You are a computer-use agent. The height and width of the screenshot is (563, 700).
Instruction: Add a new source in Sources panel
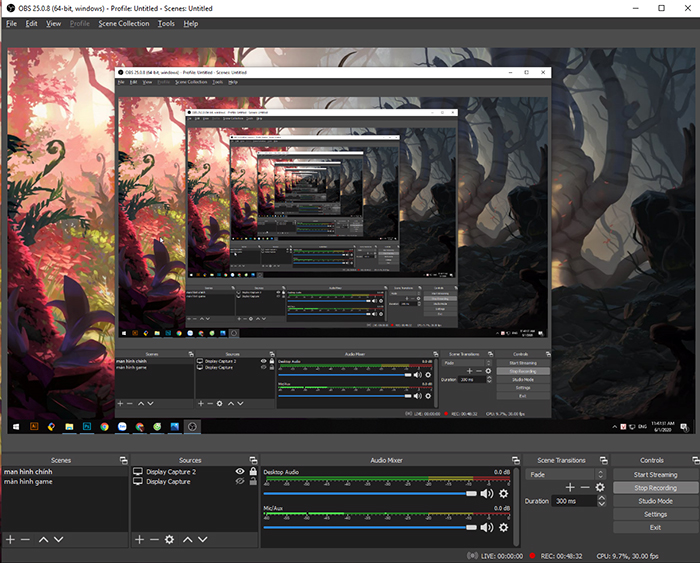pyautogui.click(x=139, y=539)
